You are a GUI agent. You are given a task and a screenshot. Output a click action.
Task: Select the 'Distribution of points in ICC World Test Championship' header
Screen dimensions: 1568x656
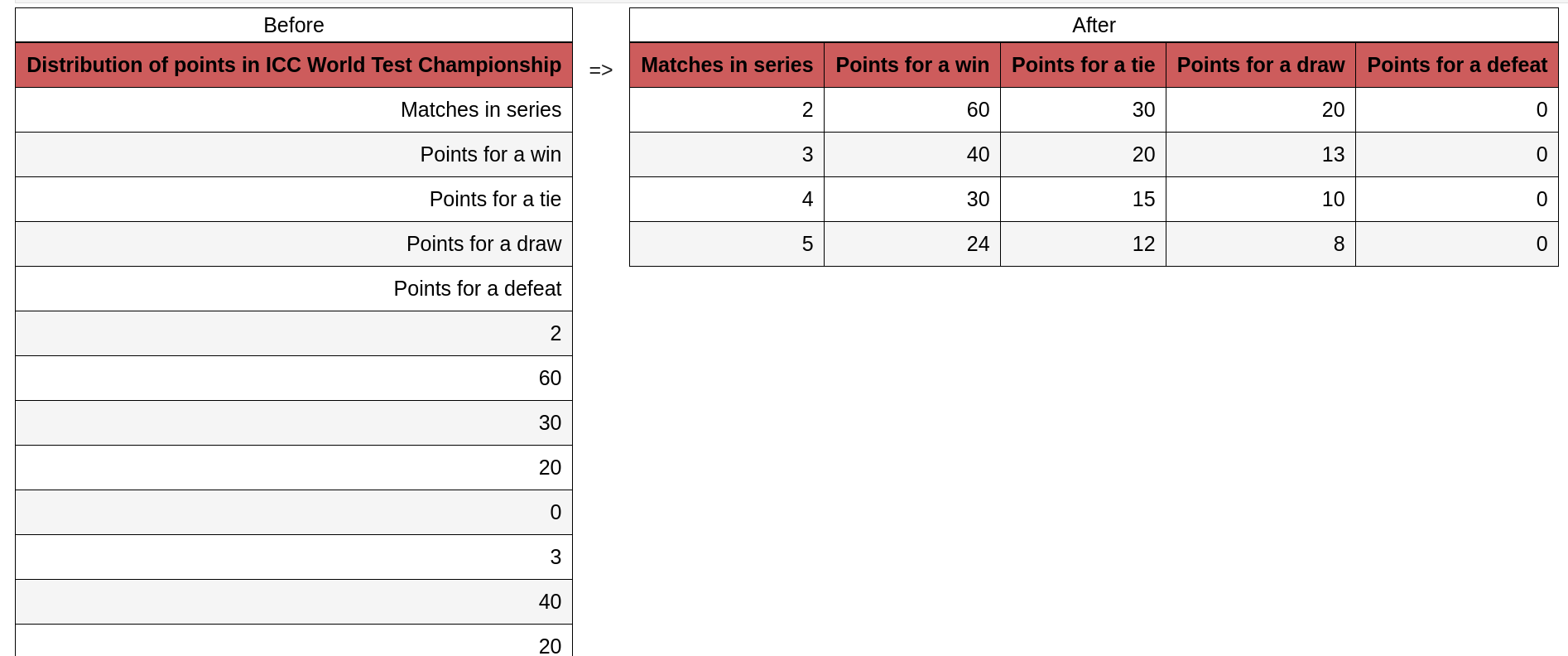point(294,65)
